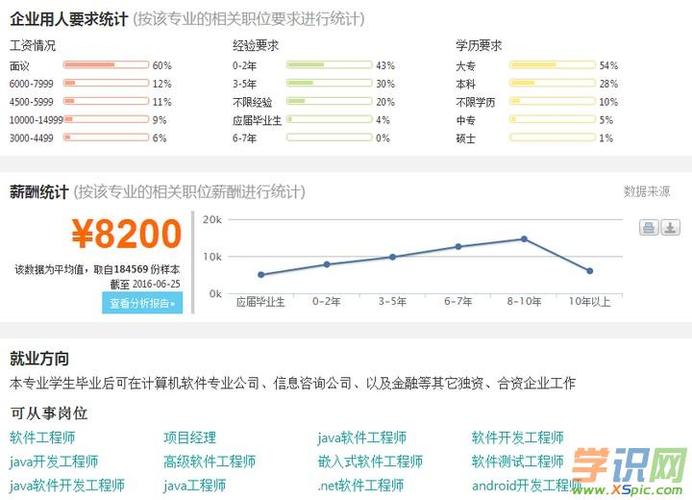Click the print chart icon
692x500 pixels.
click(x=649, y=228)
